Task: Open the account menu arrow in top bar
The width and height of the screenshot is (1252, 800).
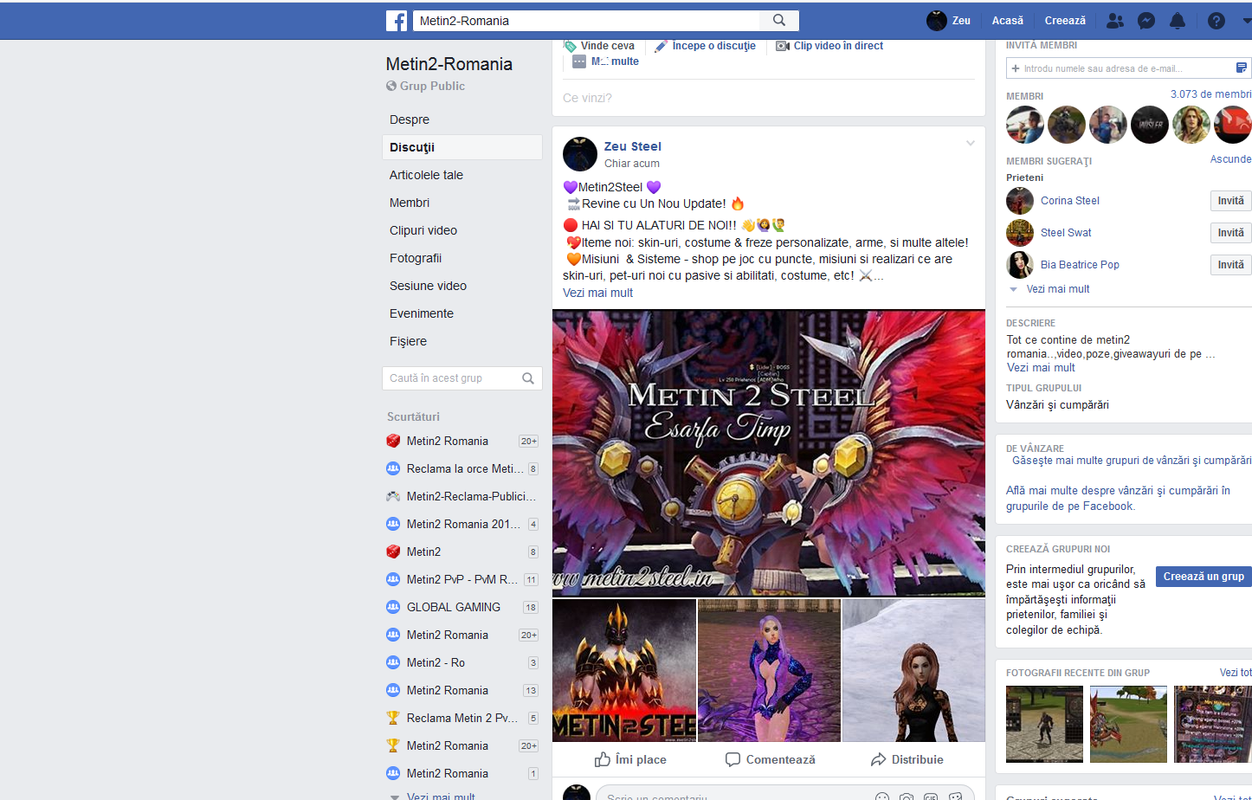Action: (x=1246, y=21)
